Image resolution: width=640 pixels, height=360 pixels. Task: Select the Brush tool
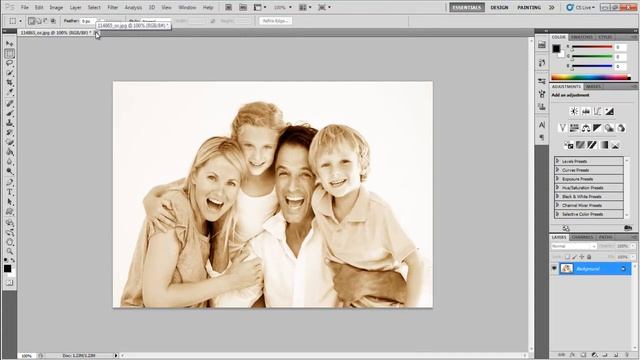coord(9,113)
